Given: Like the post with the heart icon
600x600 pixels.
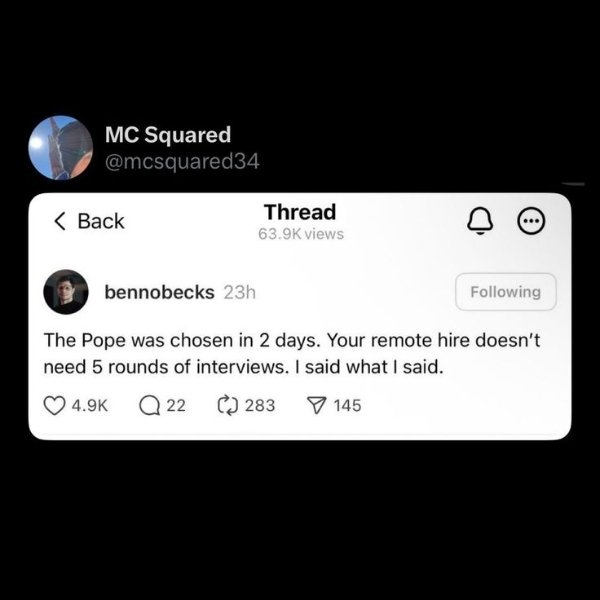Looking at the screenshot, I should click(54, 405).
